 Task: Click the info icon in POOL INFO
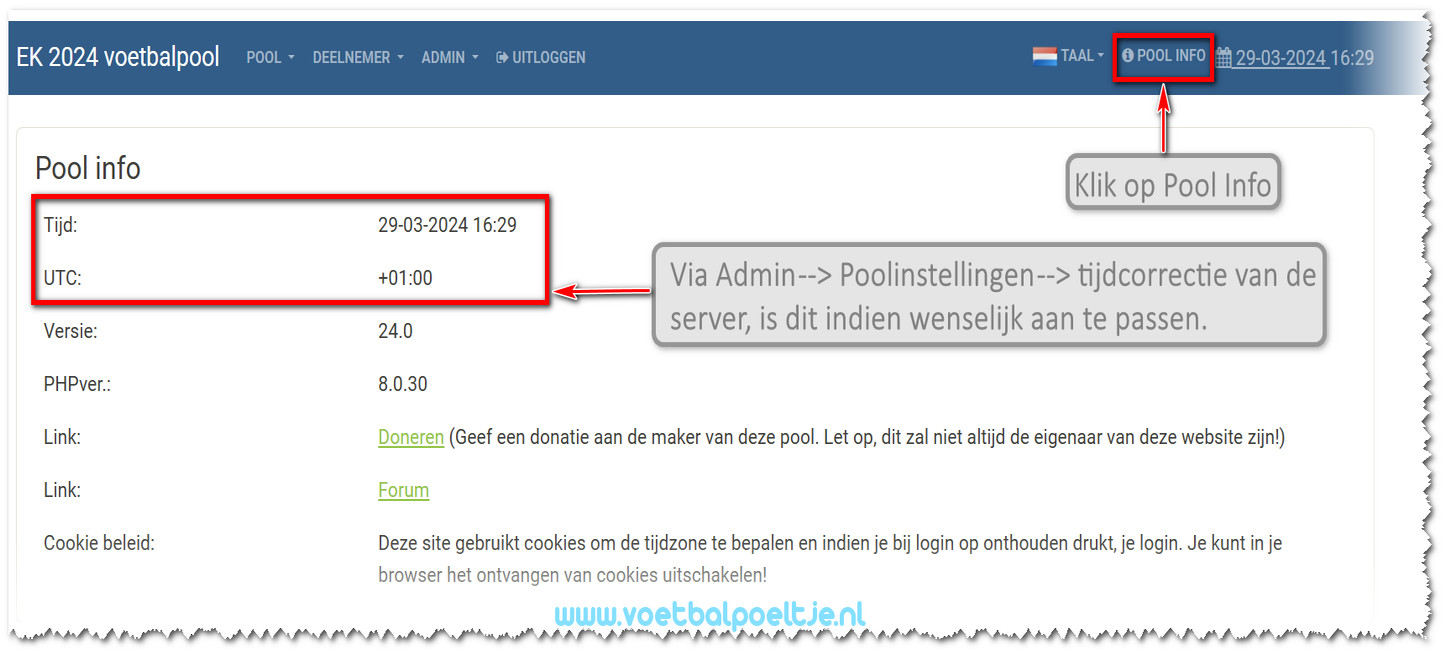tap(1128, 56)
